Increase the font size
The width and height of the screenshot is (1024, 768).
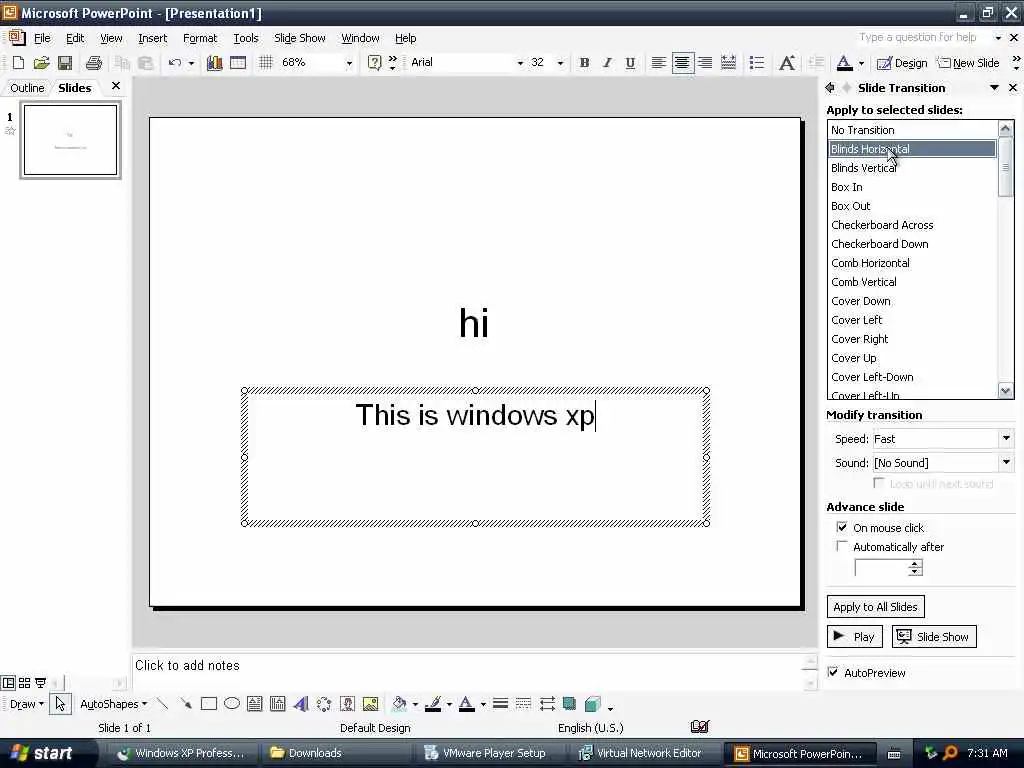[787, 63]
